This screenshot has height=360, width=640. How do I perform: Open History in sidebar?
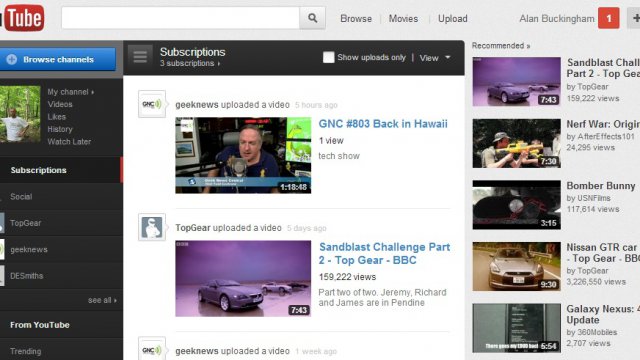(60, 129)
